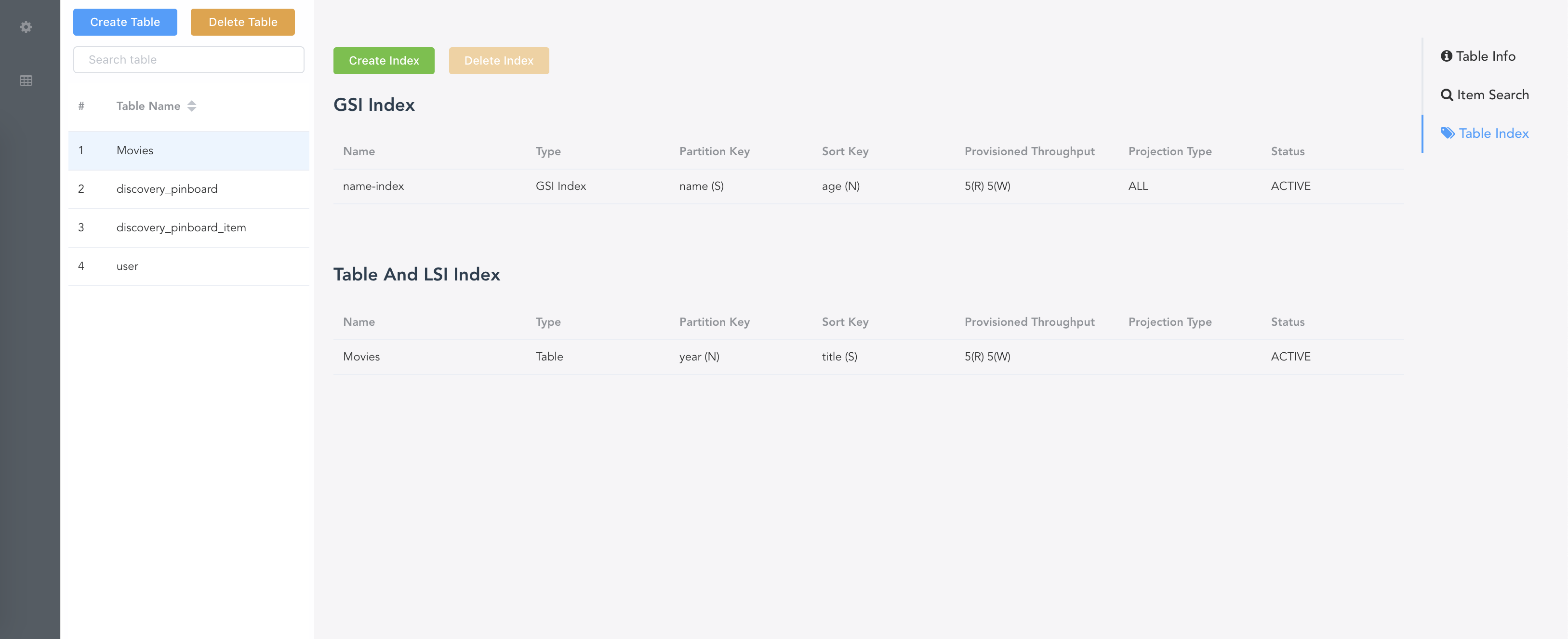Click the Table Name column header
This screenshot has height=639, width=1568.
(x=148, y=106)
